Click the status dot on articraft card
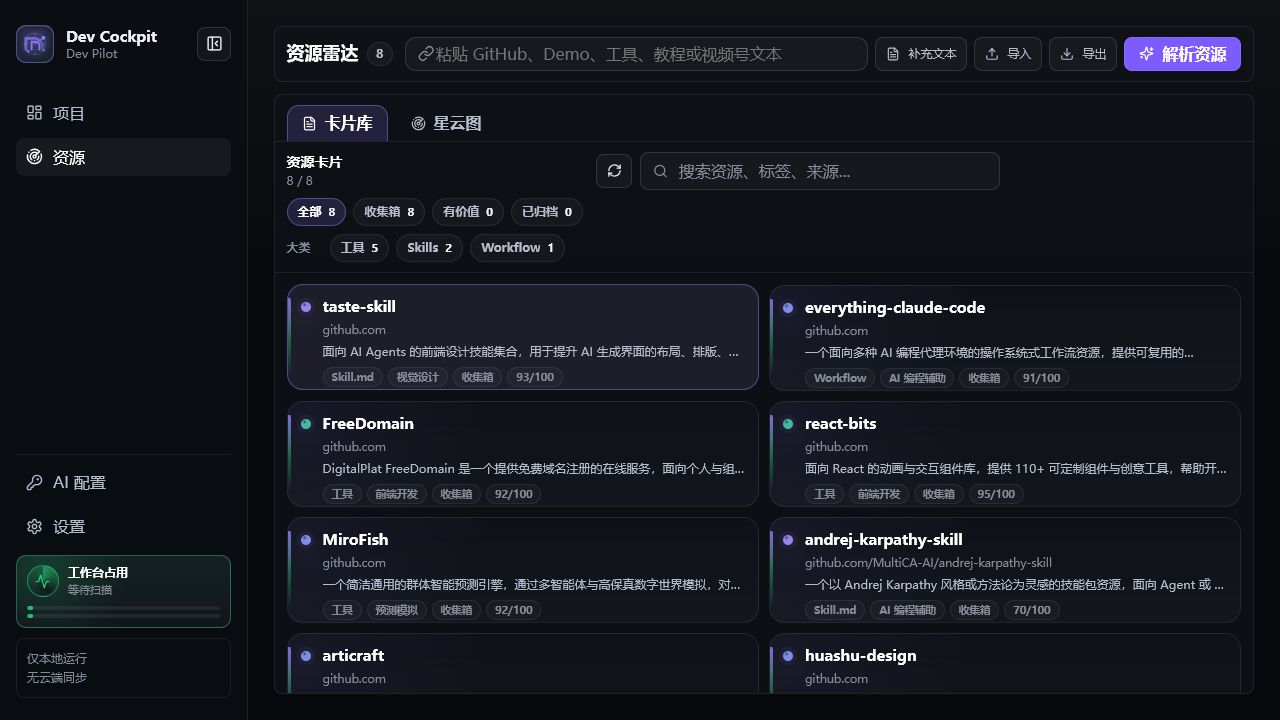 [x=306, y=656]
